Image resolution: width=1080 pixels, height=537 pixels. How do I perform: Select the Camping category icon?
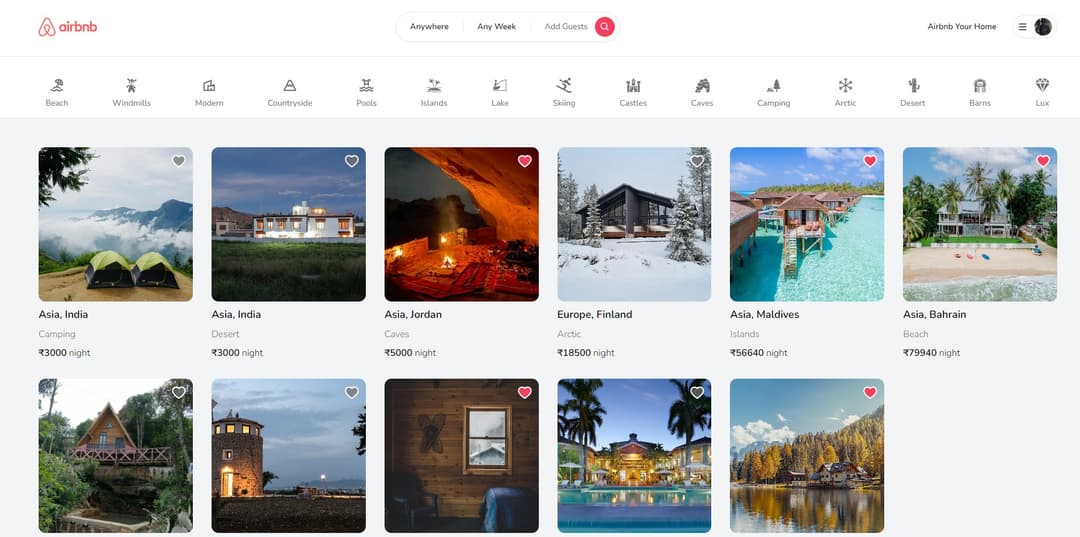coord(773,85)
